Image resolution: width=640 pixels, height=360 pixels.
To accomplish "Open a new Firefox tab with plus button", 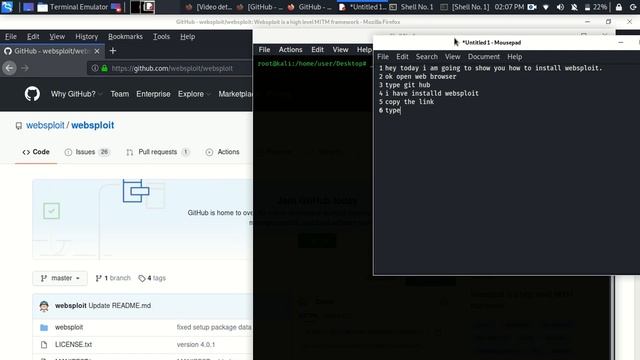I will pyautogui.click(x=113, y=51).
